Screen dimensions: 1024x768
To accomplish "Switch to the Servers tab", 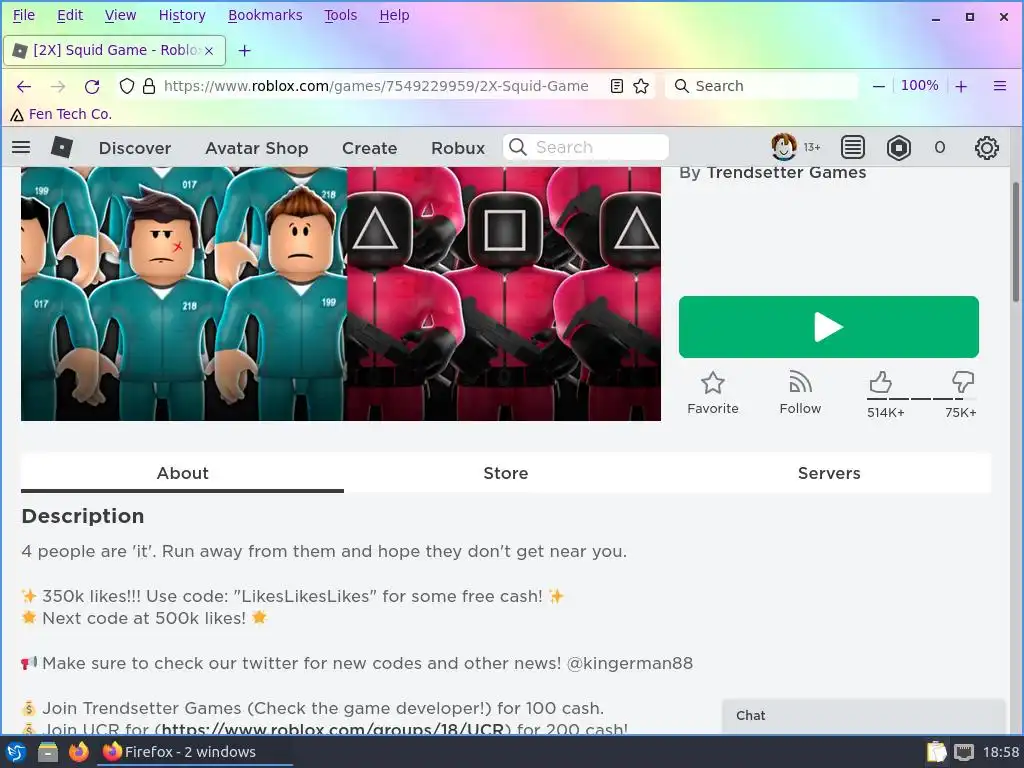I will pos(829,473).
